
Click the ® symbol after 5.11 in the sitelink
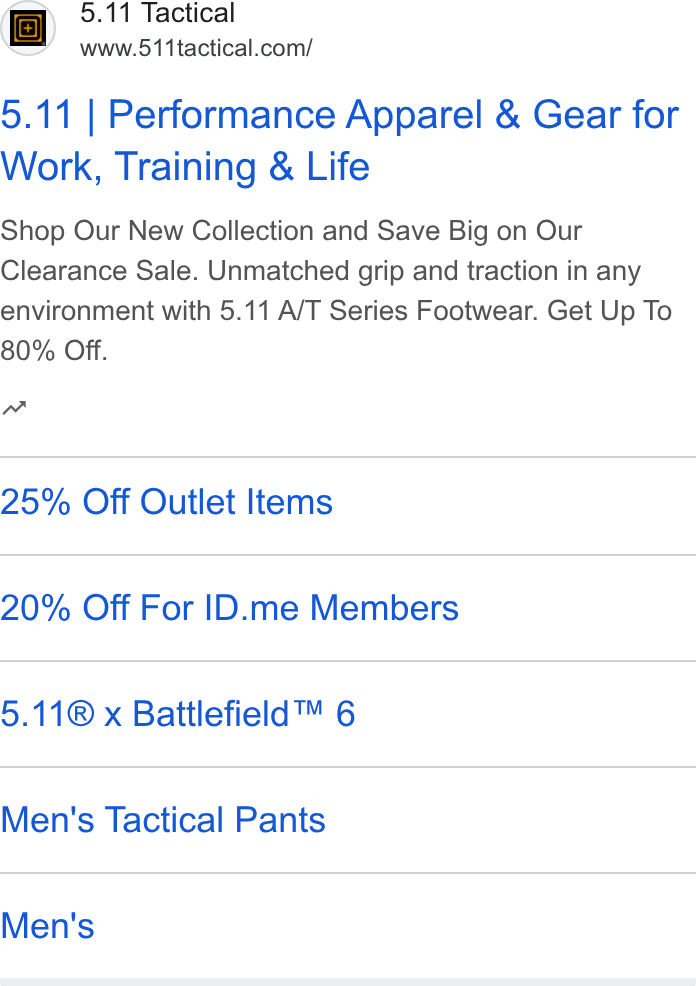pyautogui.click(x=80, y=714)
